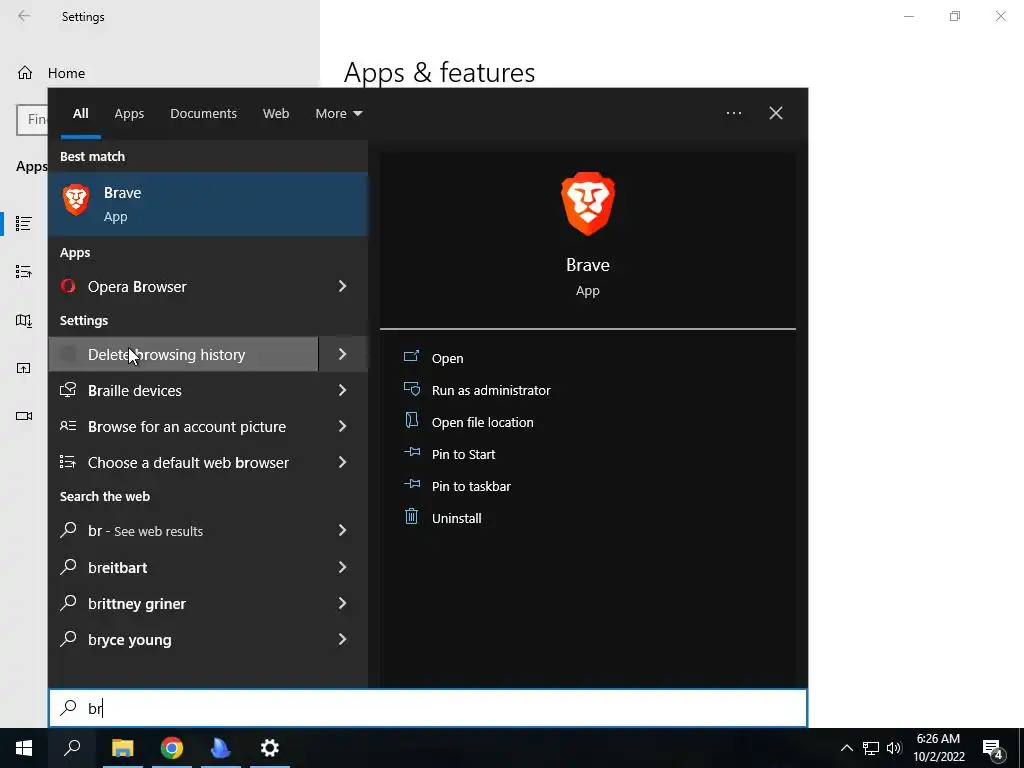Expand the brittney griner suggestion chevron

[x=342, y=603]
